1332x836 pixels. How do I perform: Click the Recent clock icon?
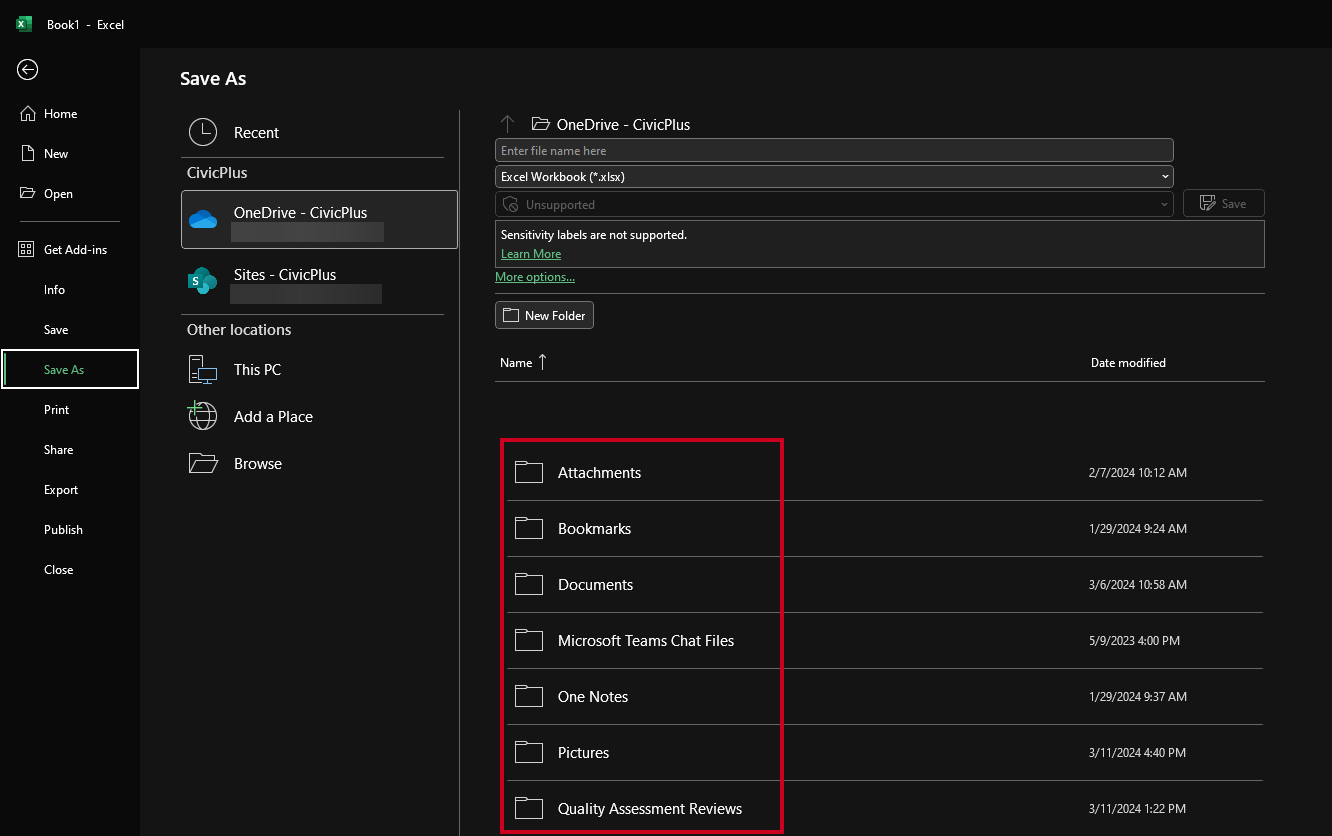(203, 132)
